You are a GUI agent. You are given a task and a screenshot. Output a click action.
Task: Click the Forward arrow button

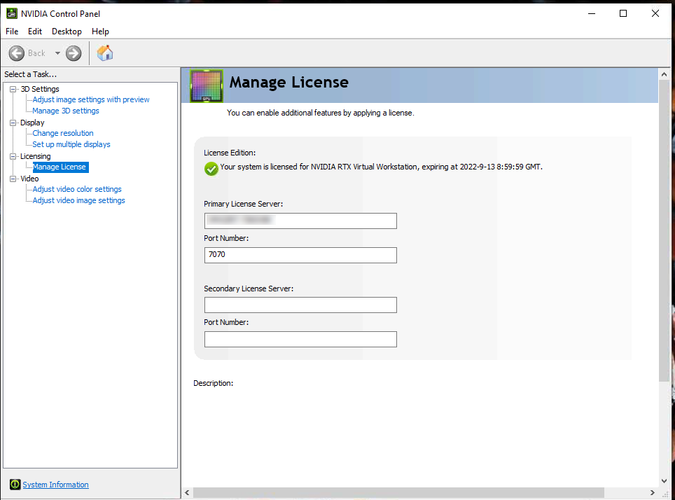[x=74, y=53]
